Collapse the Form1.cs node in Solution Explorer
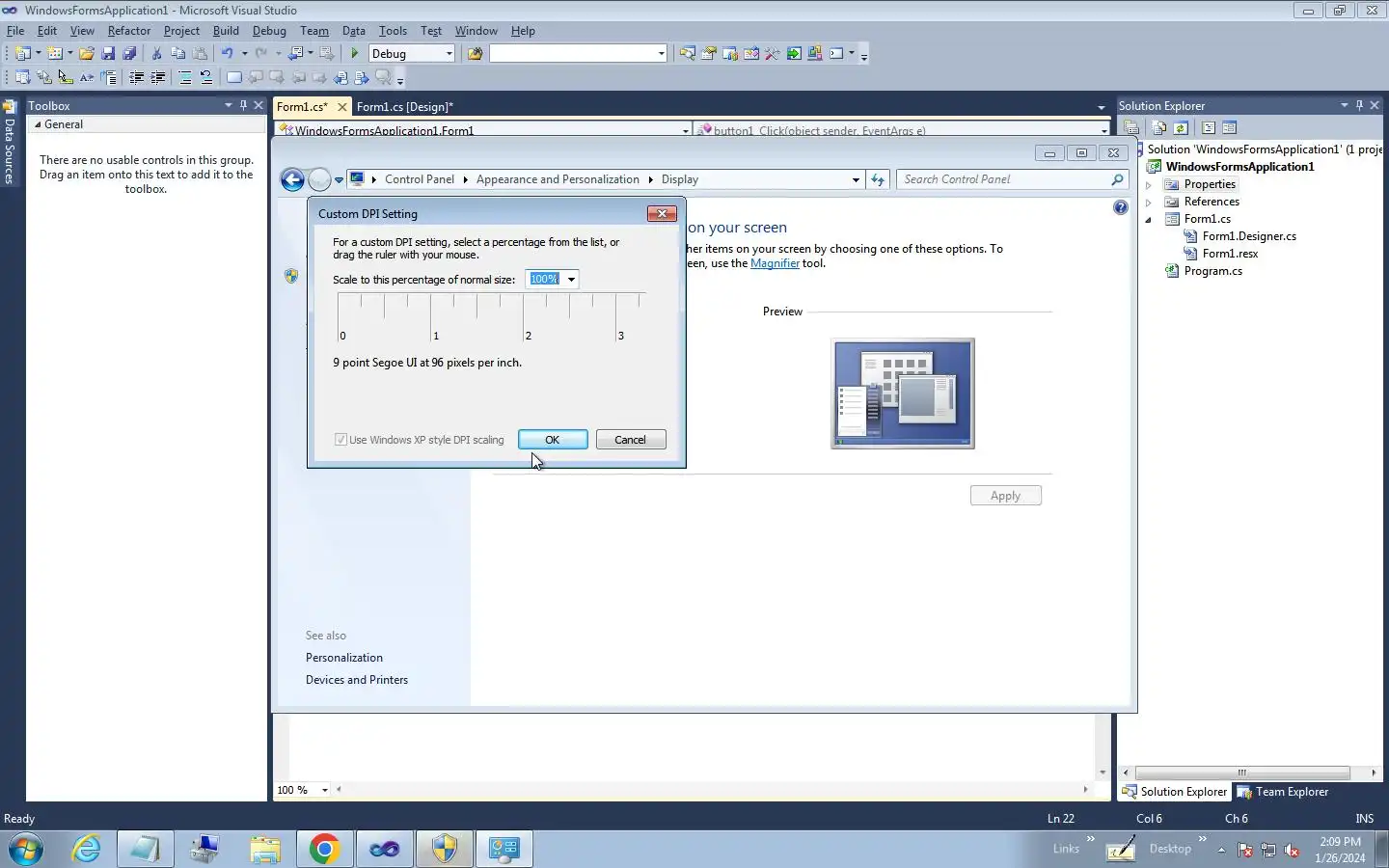Viewport: 1389px width, 868px height. pos(1149,219)
